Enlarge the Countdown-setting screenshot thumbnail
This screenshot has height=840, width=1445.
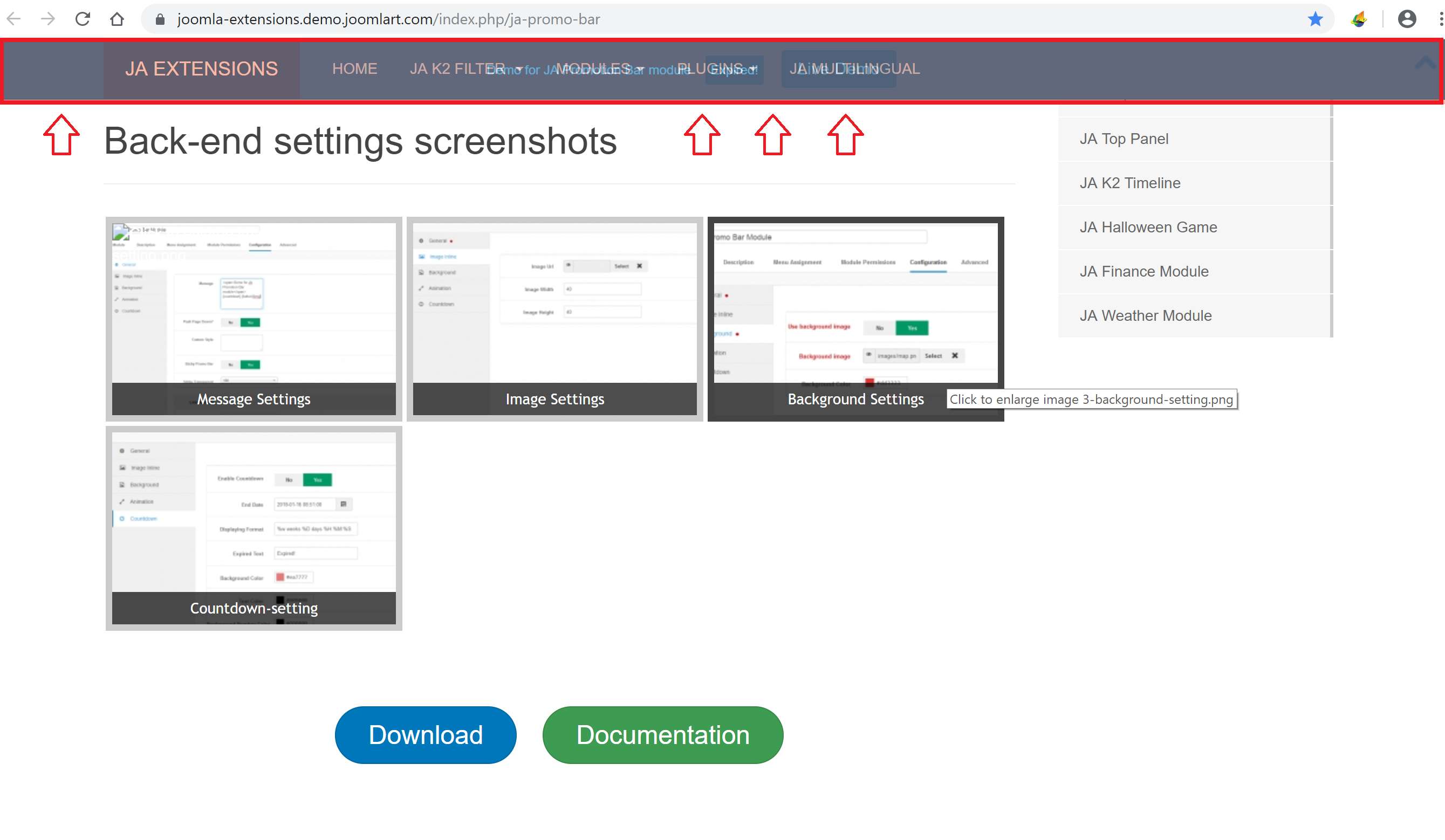[254, 527]
